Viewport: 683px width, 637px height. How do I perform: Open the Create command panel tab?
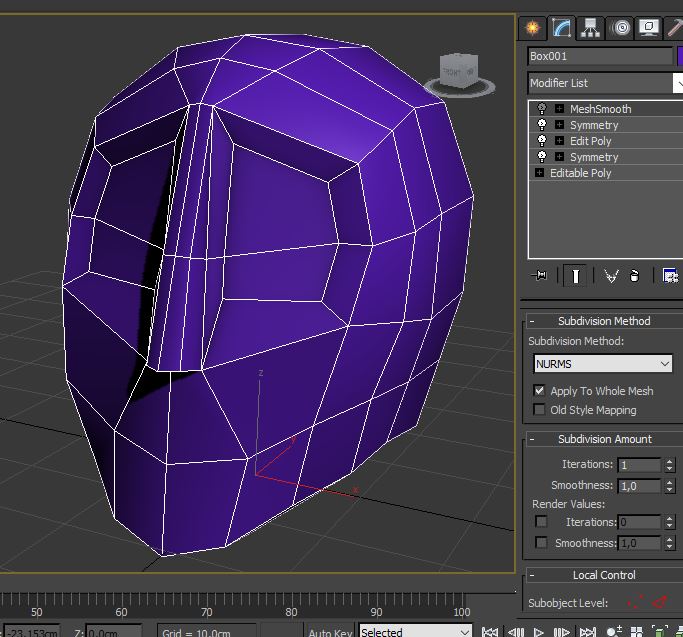(x=533, y=28)
